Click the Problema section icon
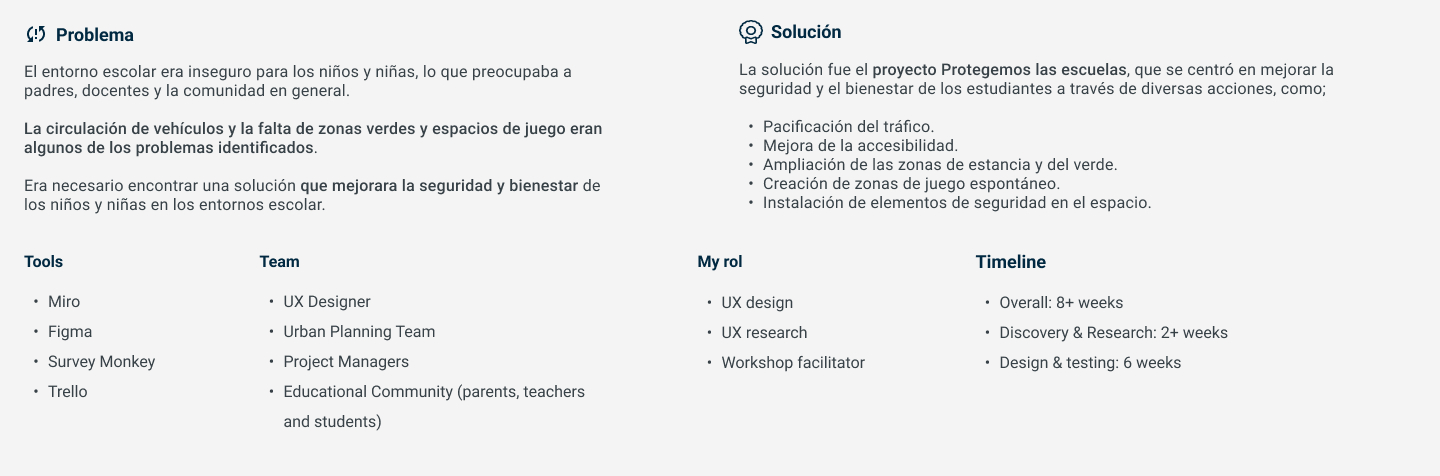1440x476 pixels. [x=36, y=35]
